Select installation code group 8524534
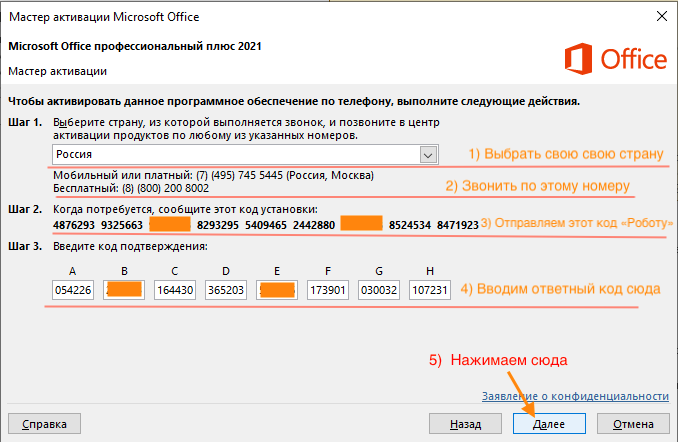 410,225
